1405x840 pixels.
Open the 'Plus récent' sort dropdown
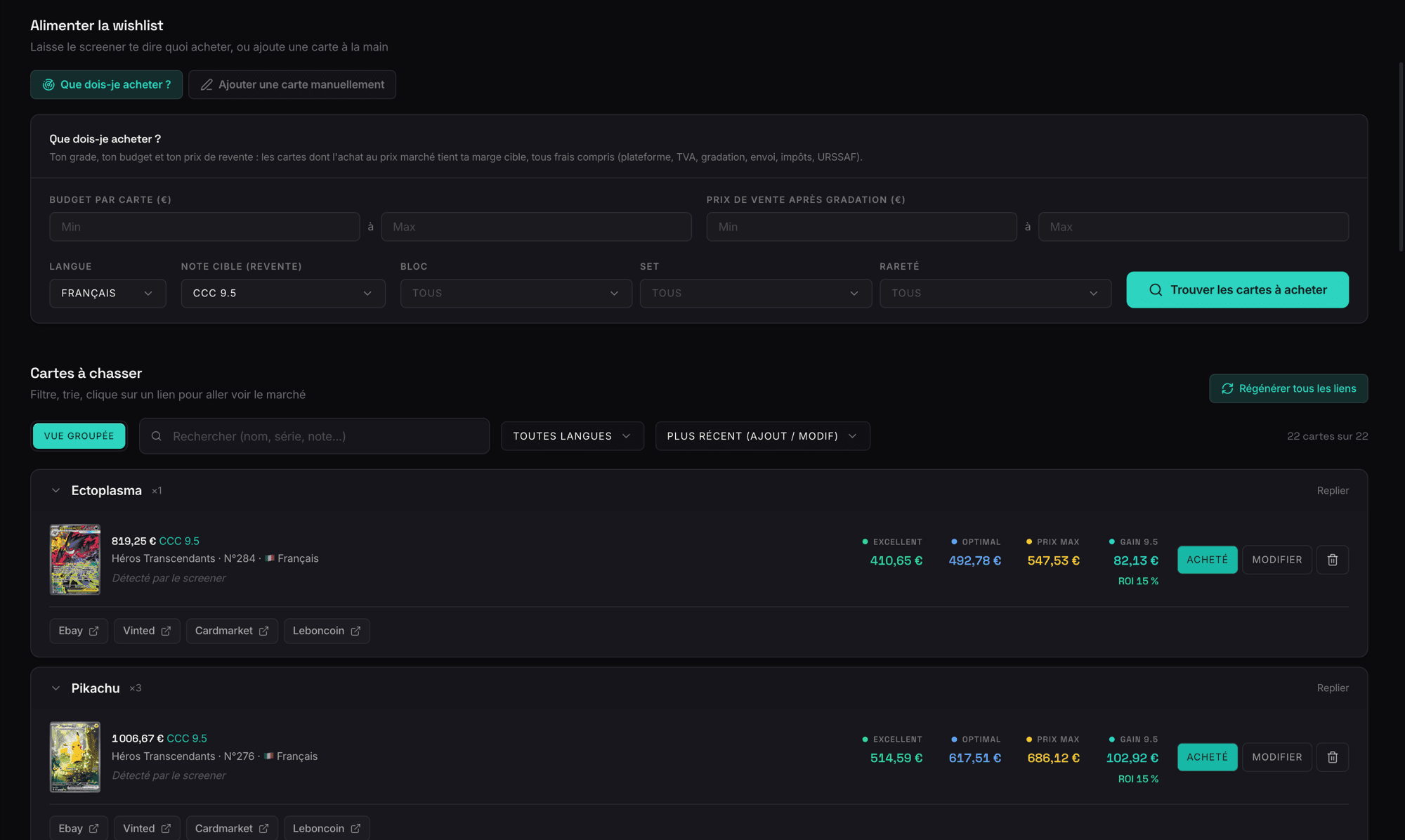tap(762, 436)
